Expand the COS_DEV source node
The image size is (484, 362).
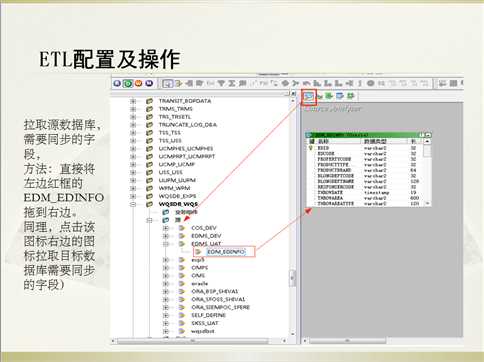(166, 228)
